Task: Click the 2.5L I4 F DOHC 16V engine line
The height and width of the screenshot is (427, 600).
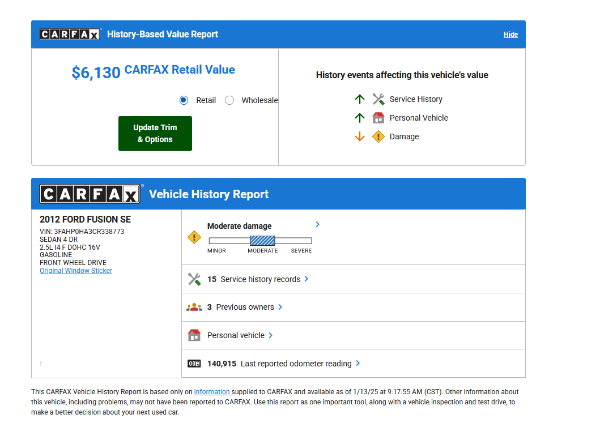Action: 70,247
